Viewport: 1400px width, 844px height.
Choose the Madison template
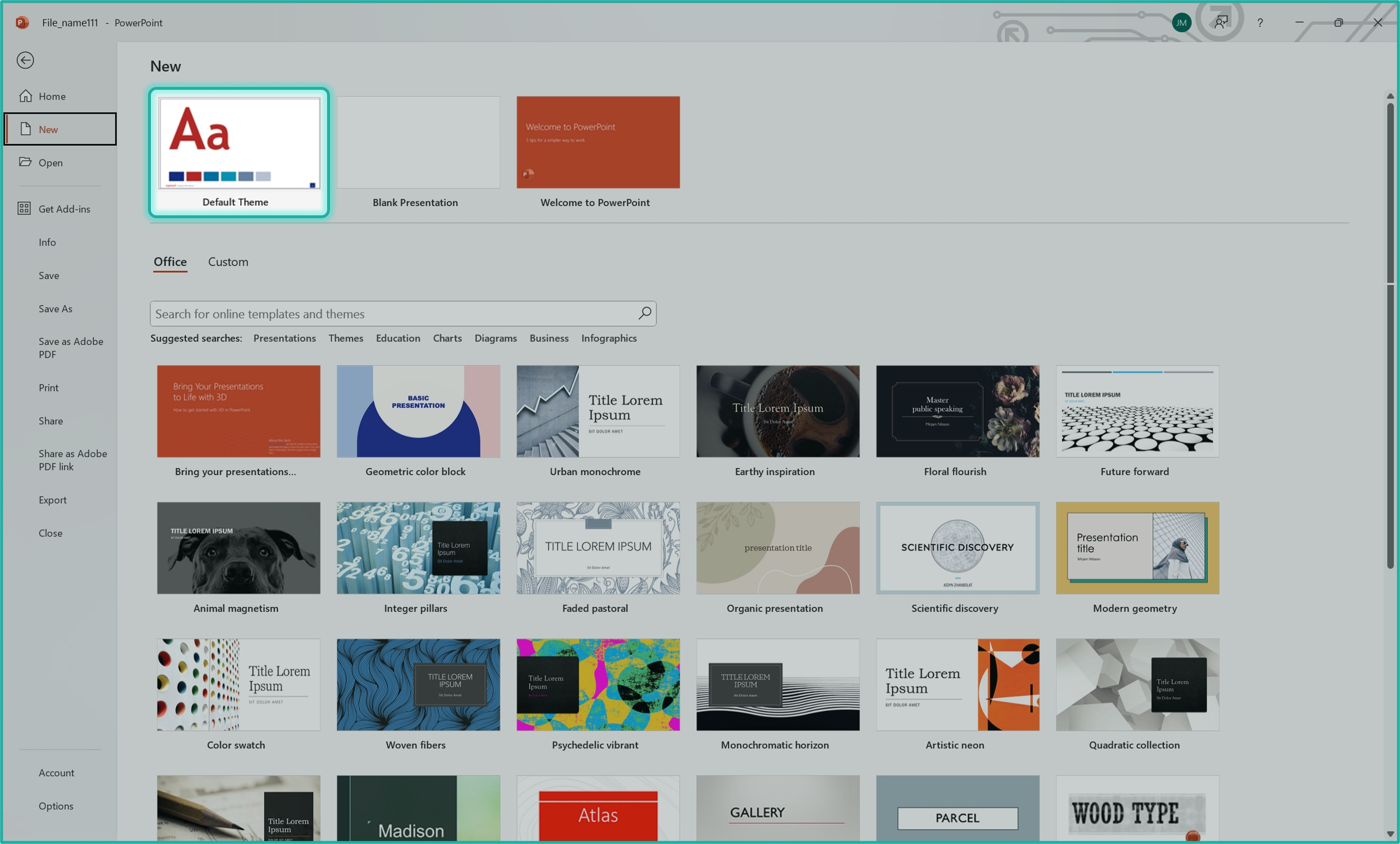click(x=418, y=808)
